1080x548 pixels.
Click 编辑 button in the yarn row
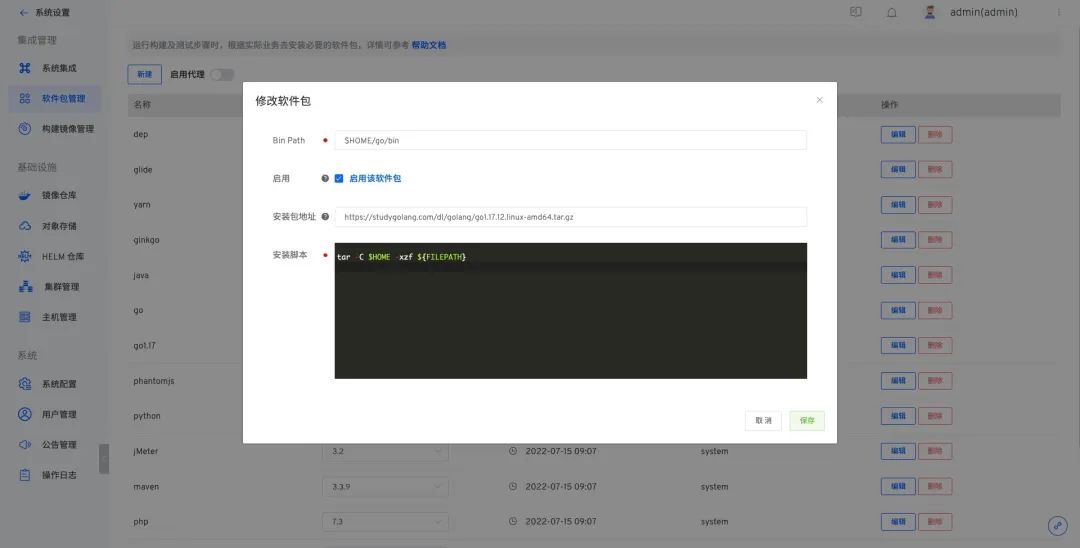898,204
